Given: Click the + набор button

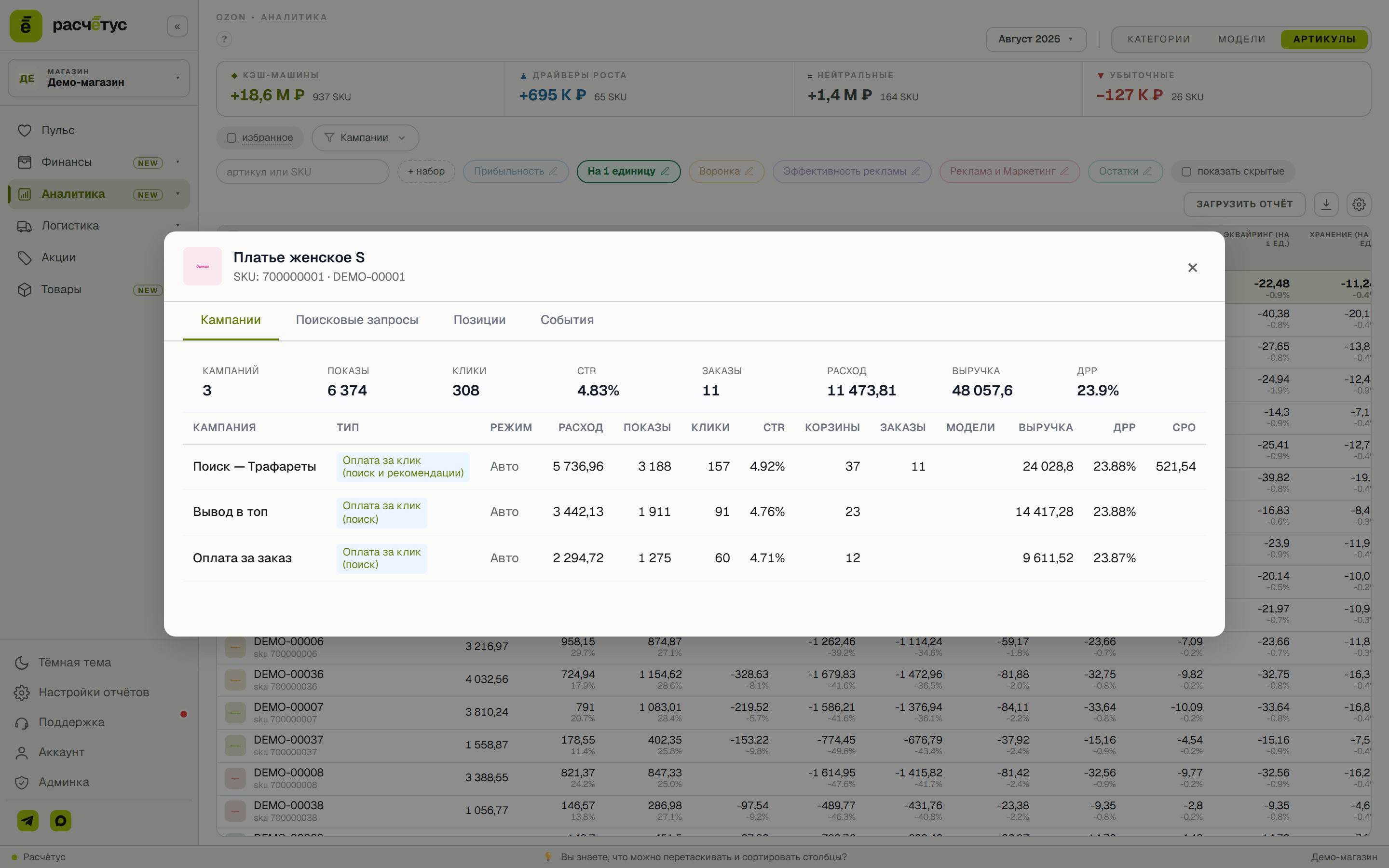Looking at the screenshot, I should [426, 172].
